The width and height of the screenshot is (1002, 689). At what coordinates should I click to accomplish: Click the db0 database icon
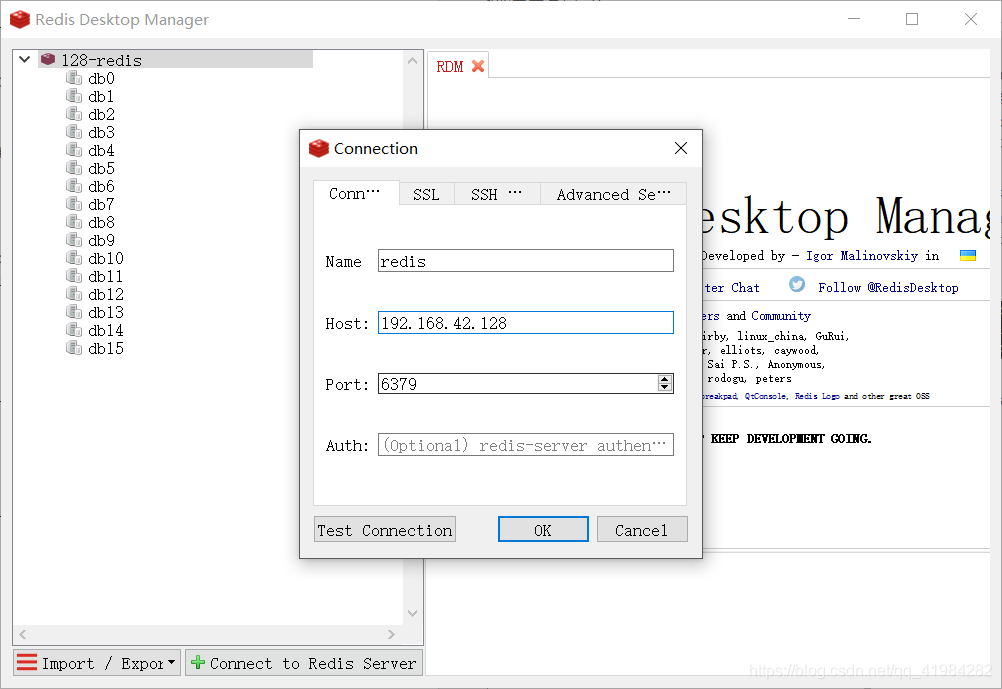74,78
